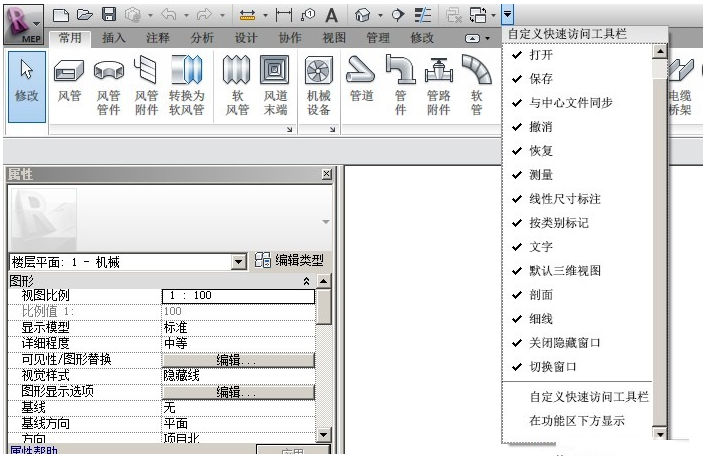Select the 转换为软风管 tool
This screenshot has height=456, width=708.
tap(186, 85)
